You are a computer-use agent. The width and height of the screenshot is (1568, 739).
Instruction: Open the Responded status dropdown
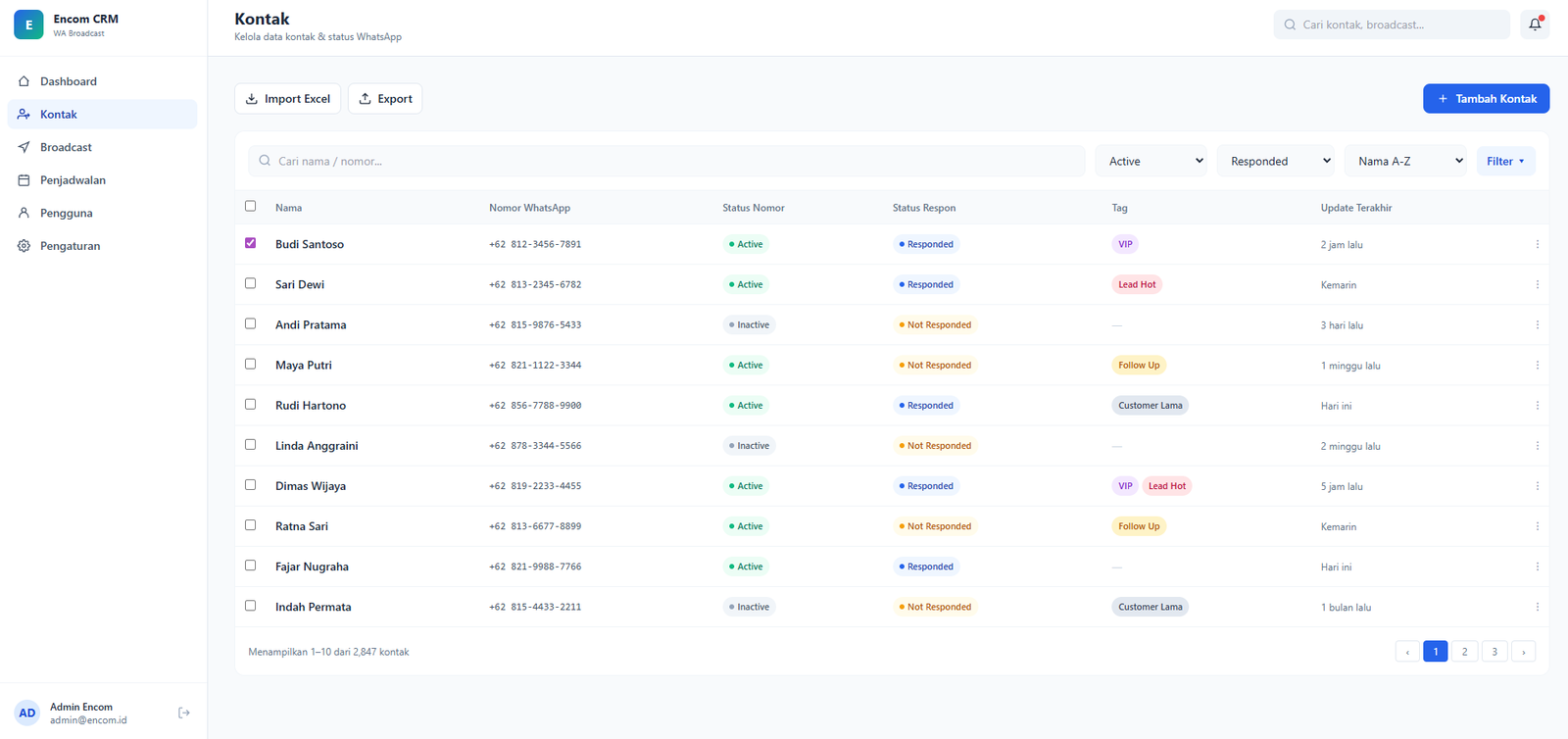[x=1276, y=161]
